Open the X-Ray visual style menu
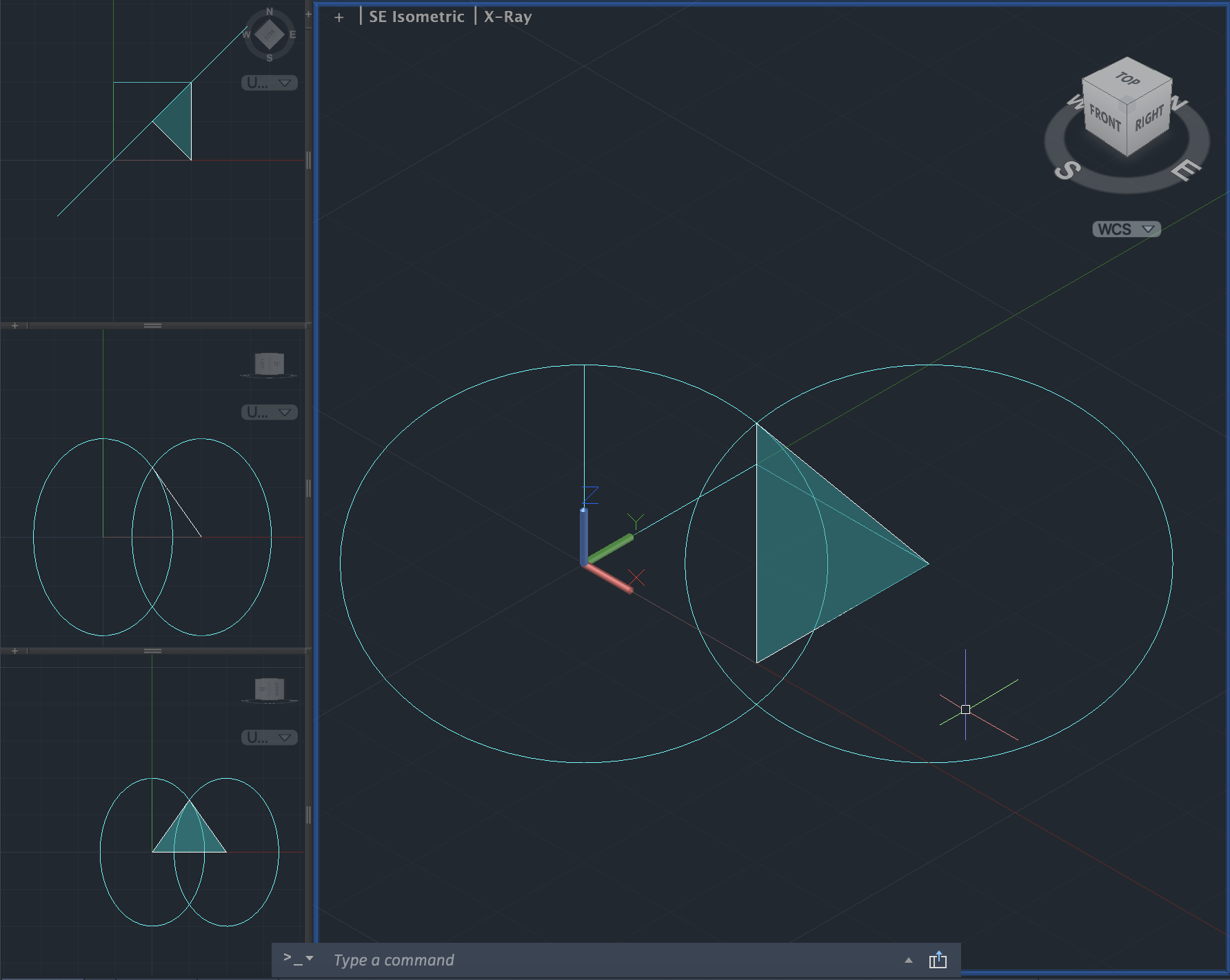1230x980 pixels. (x=507, y=17)
